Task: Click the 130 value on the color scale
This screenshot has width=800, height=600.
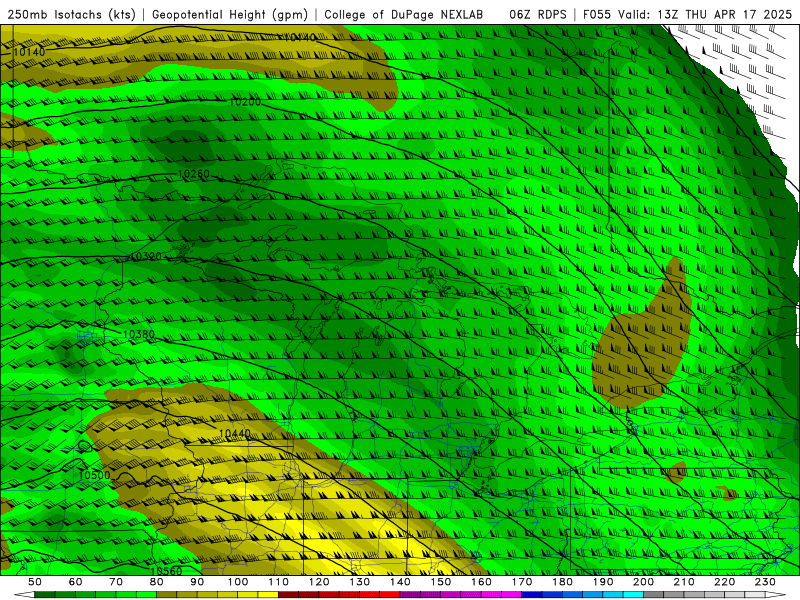Action: (x=360, y=582)
